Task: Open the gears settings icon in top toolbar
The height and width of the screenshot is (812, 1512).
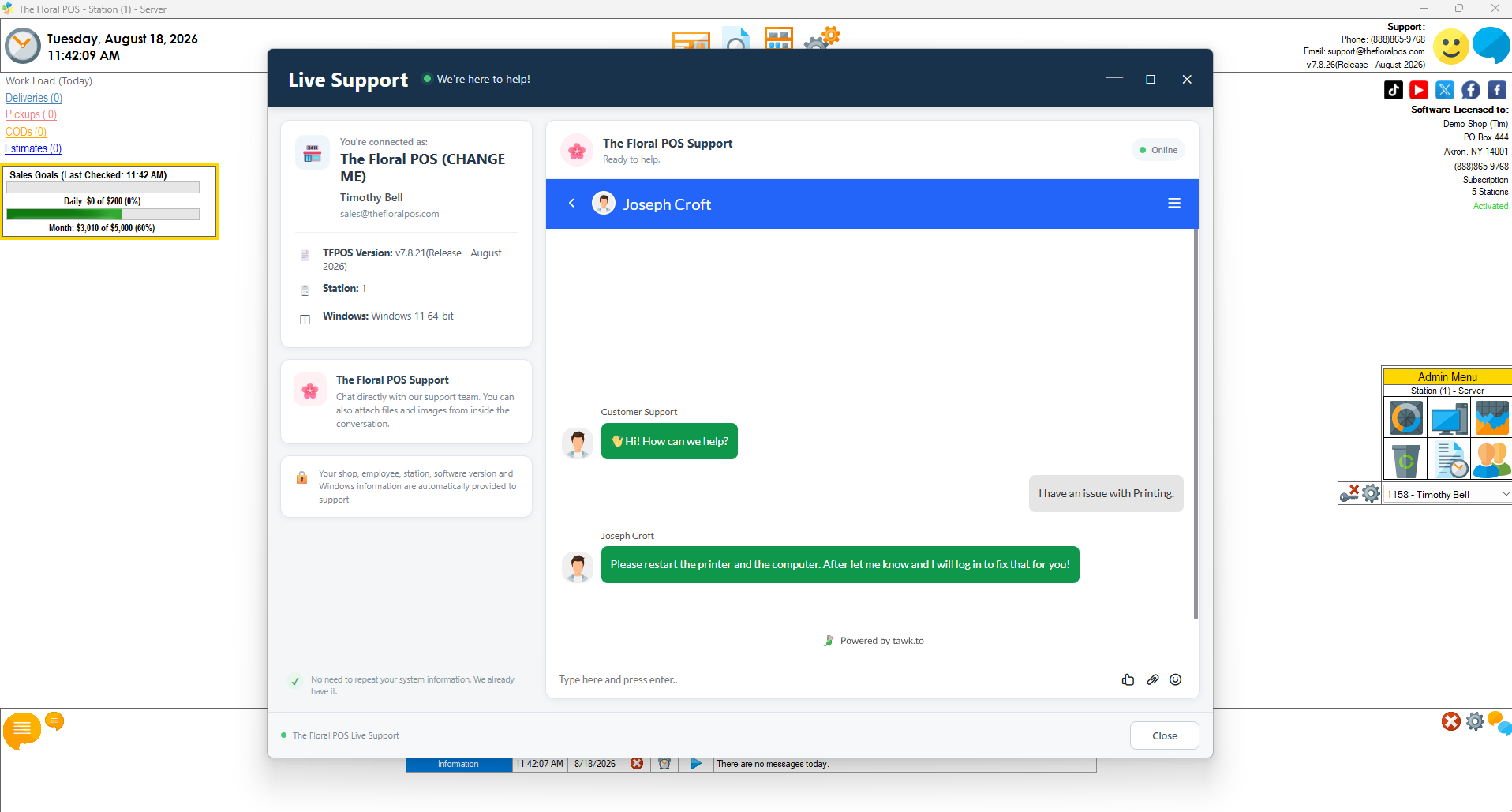Action: pos(821,38)
